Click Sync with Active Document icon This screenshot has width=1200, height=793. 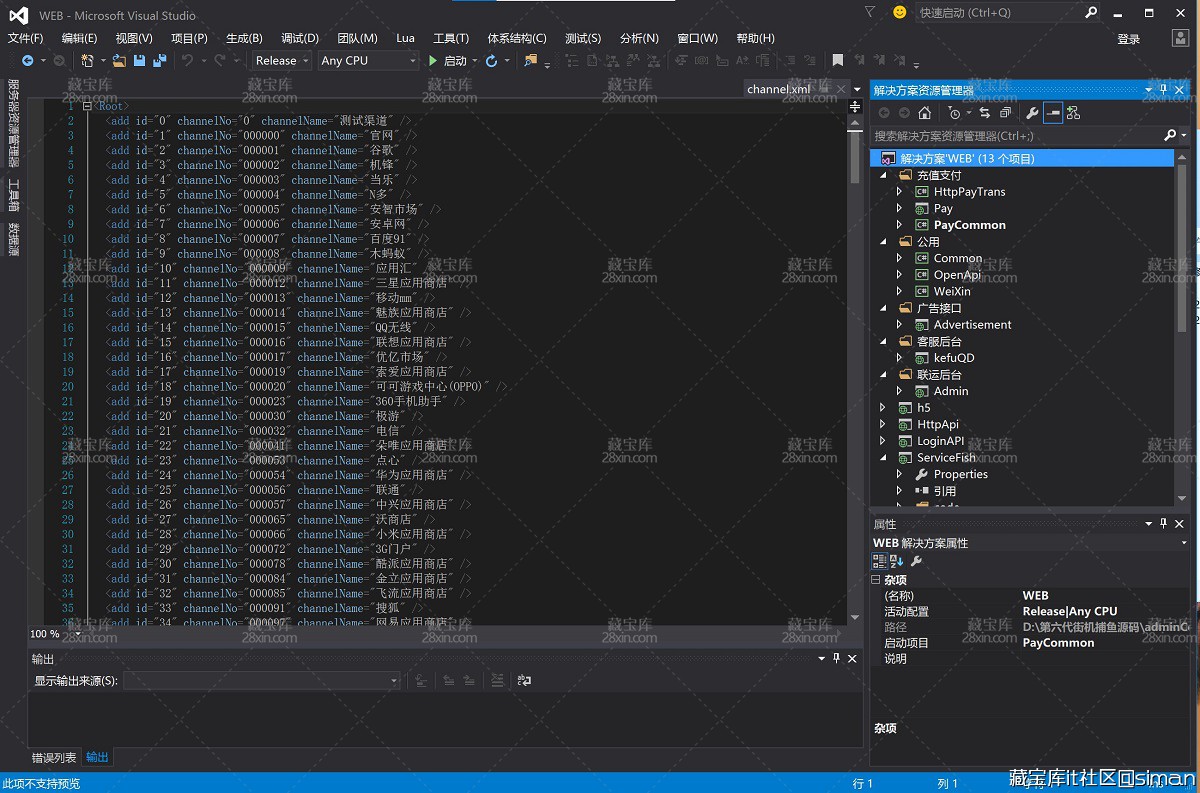click(x=984, y=113)
